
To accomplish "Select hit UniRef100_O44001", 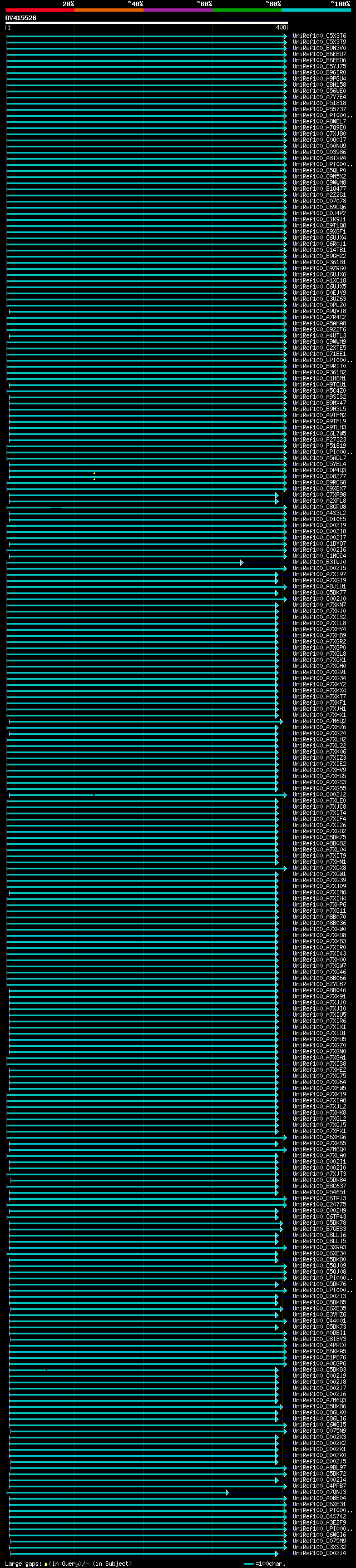I will click(319, 1321).
